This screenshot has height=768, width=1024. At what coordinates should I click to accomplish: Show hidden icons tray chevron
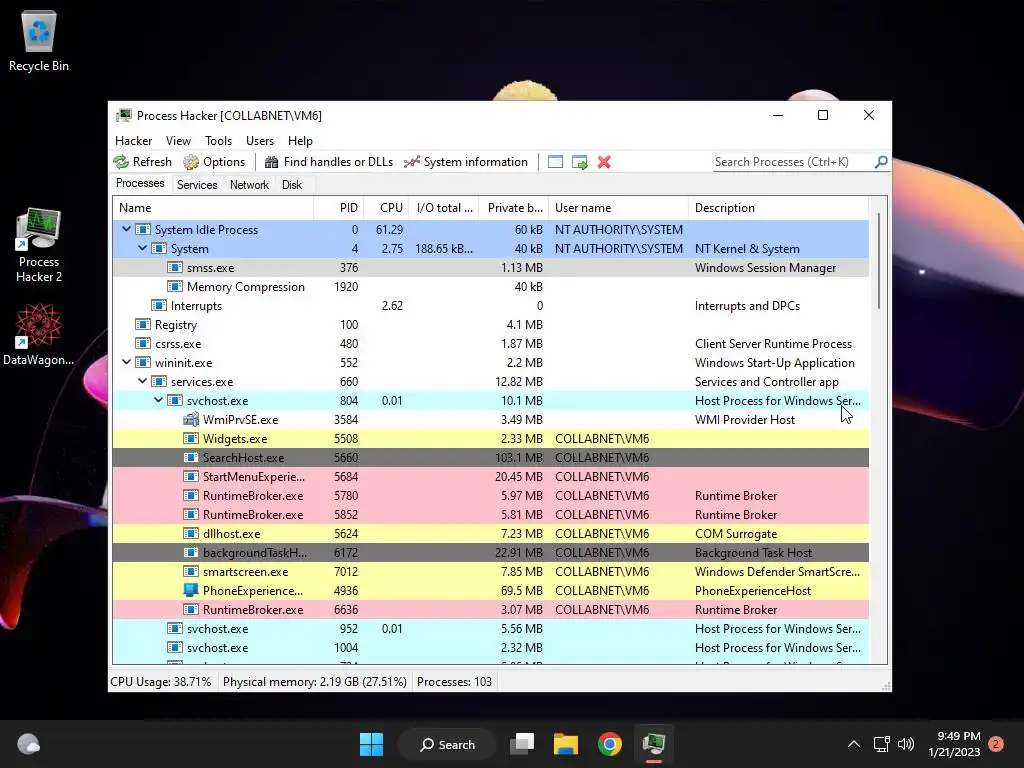coord(854,744)
